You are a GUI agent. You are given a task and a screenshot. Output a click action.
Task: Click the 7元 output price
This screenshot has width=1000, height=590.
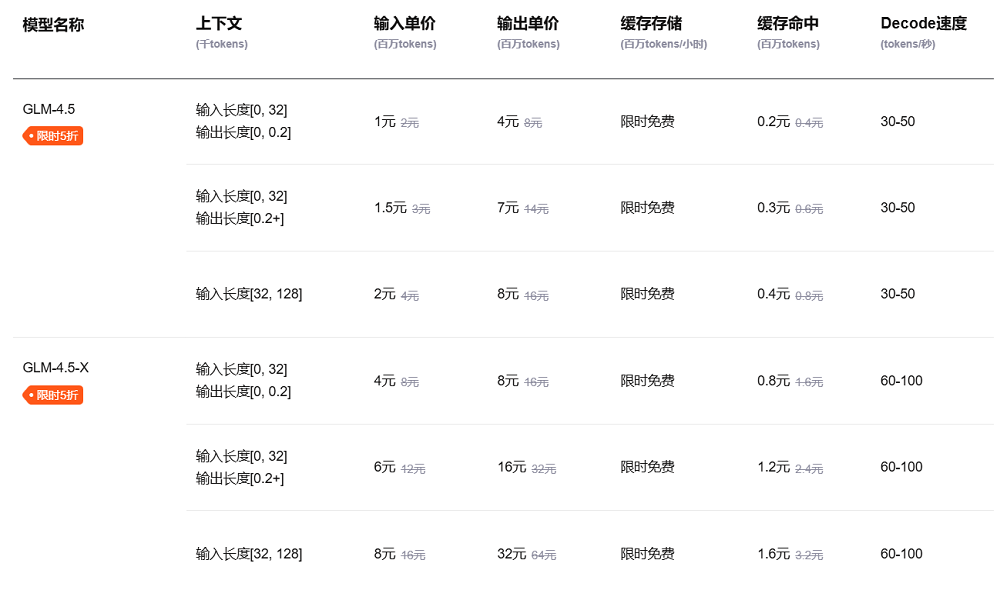(x=508, y=208)
